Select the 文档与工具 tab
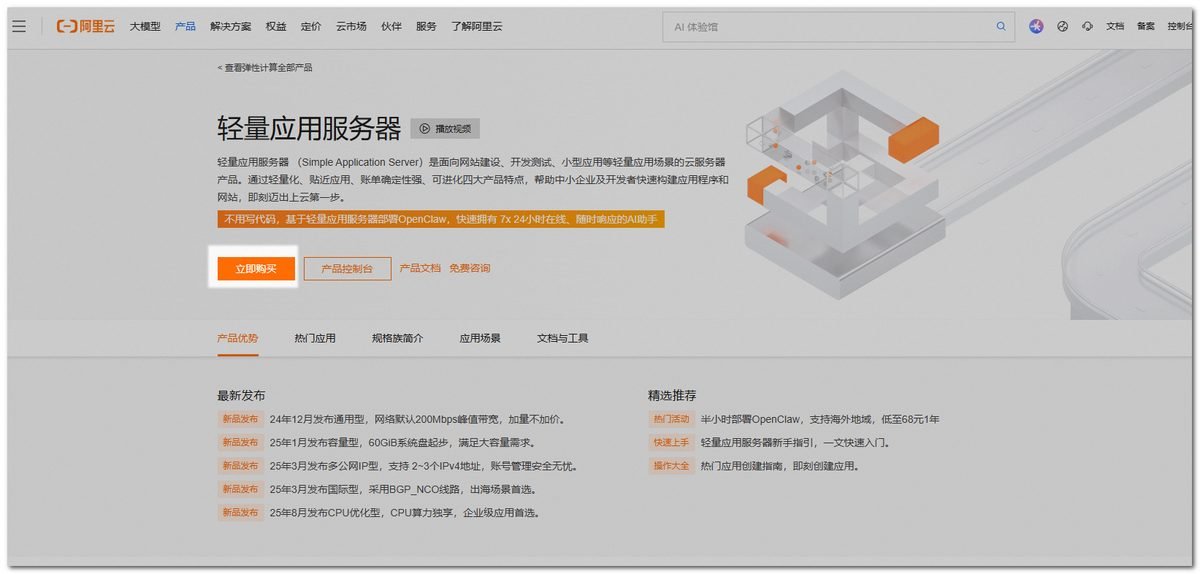1200x574 pixels. (563, 338)
